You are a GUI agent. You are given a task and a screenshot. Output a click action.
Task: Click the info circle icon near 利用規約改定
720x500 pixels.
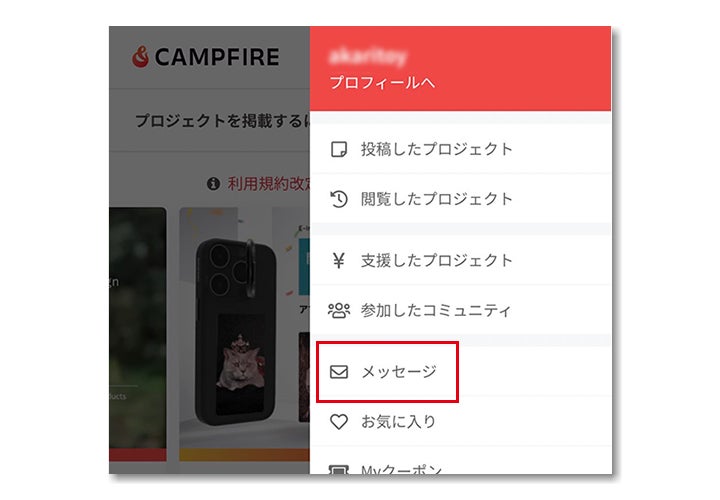pos(213,184)
